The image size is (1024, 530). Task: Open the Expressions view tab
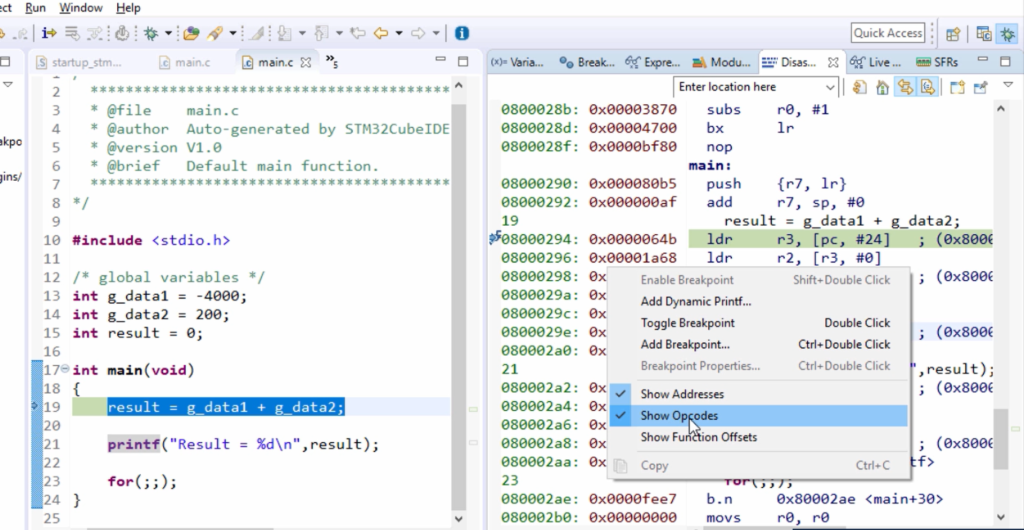coord(652,63)
